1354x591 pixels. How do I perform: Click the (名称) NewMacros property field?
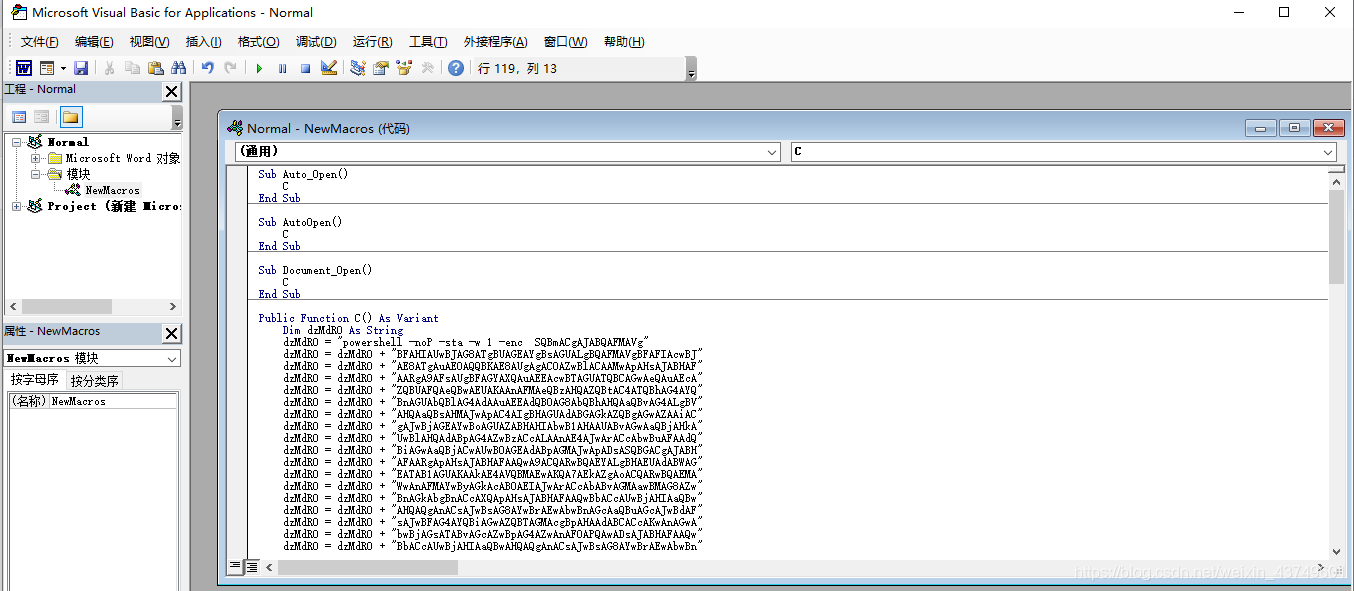(x=92, y=401)
